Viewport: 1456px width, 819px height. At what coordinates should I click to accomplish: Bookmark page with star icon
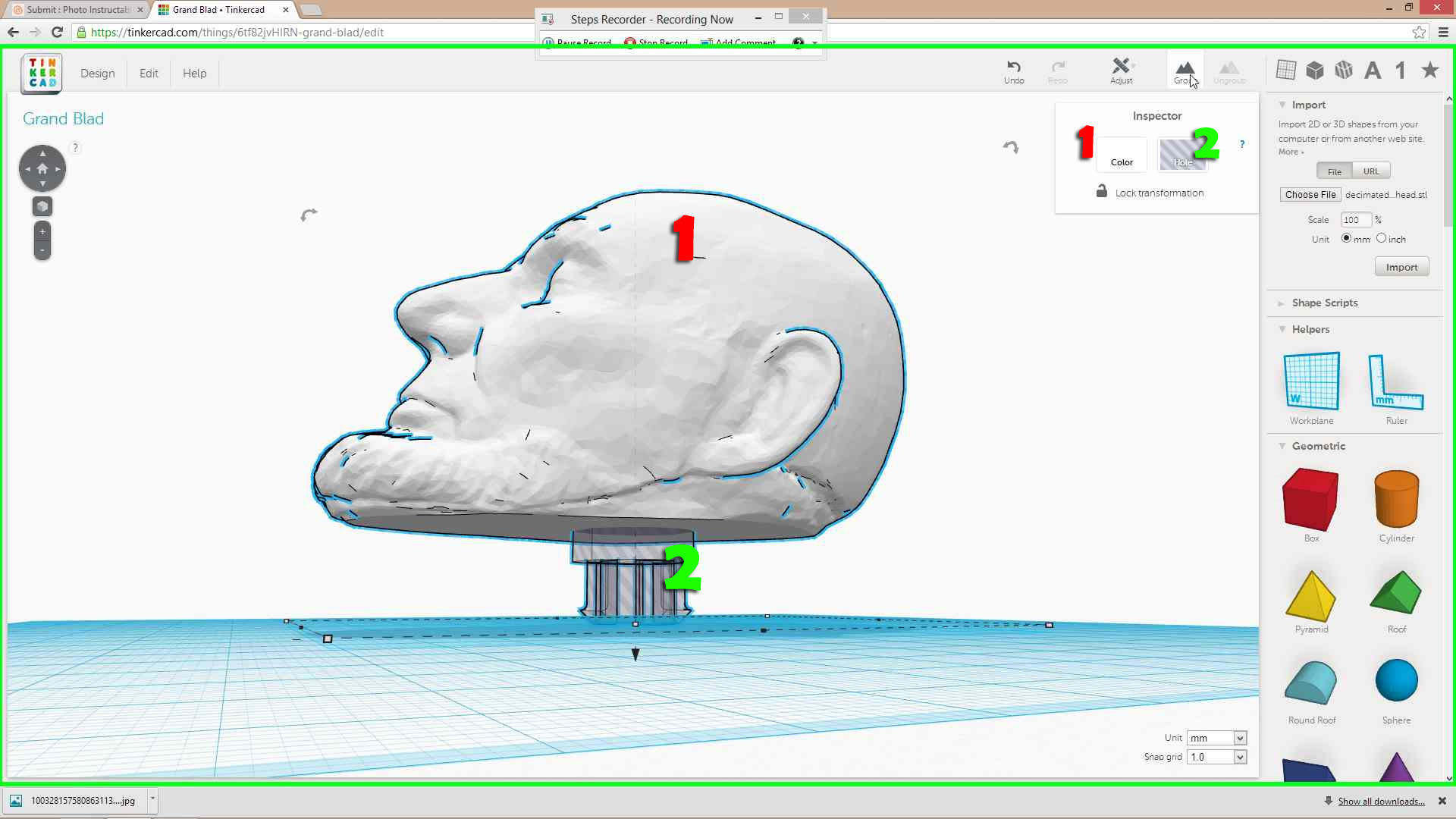click(1419, 32)
